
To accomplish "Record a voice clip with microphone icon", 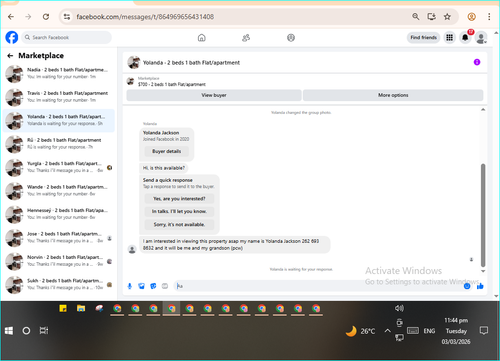I will [x=130, y=286].
